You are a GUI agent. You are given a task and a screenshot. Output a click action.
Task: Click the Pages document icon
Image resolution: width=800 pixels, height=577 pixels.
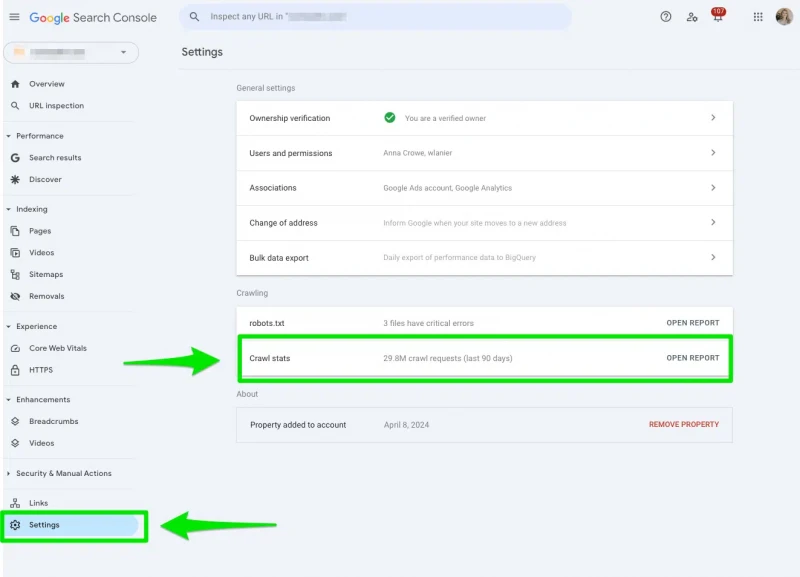pos(15,231)
